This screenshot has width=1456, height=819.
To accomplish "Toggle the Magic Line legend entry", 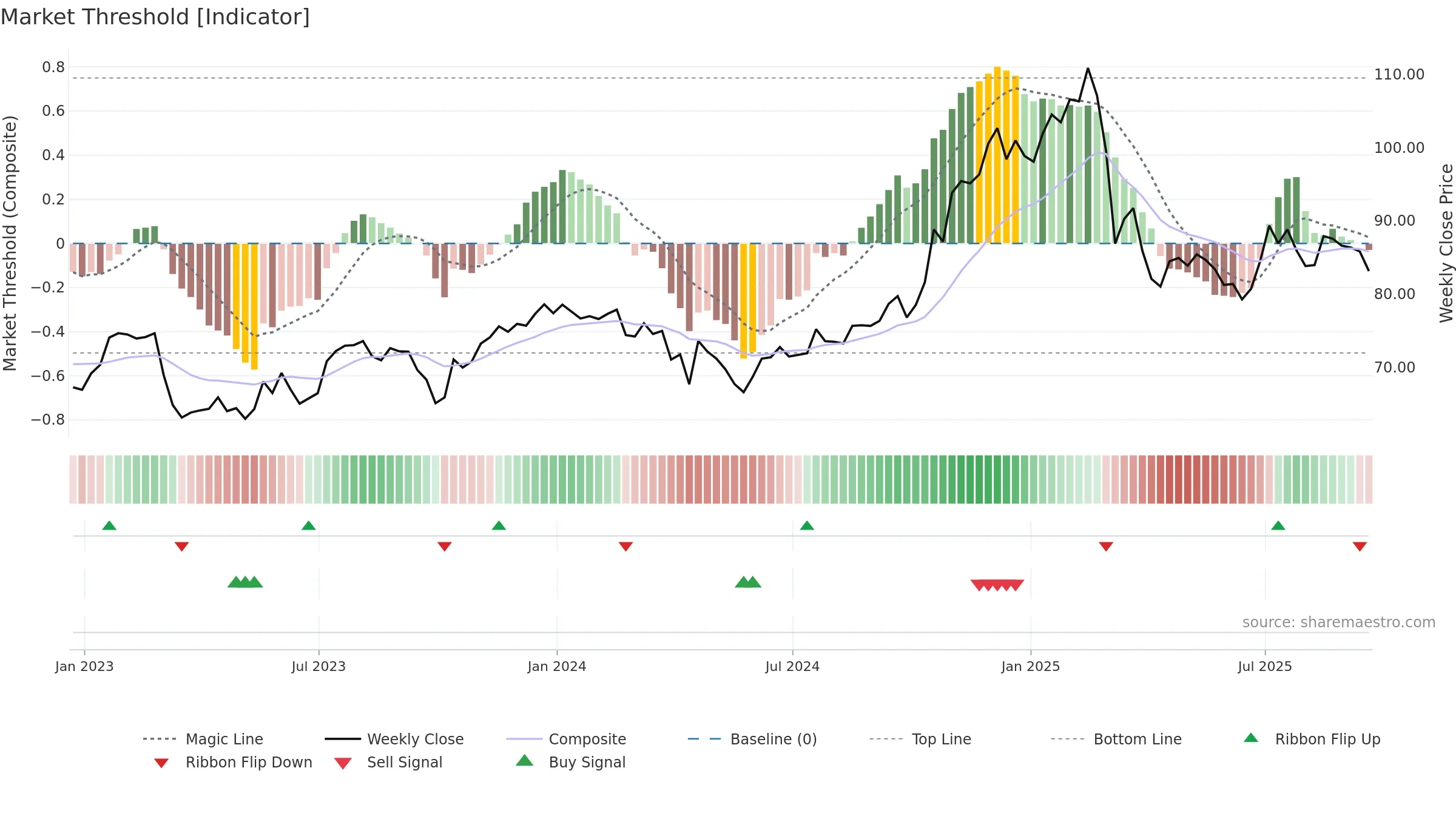I will 203,739.
